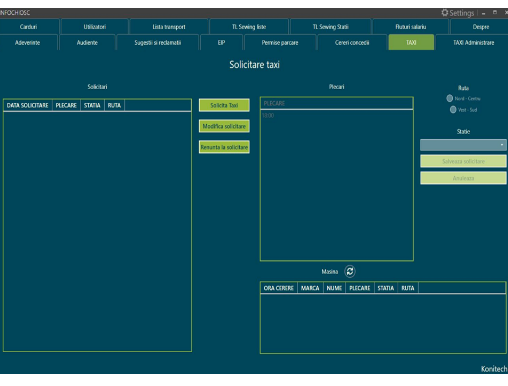508x386 pixels.
Task: Select the Vest - Sud route radio button
Action: tap(453, 110)
